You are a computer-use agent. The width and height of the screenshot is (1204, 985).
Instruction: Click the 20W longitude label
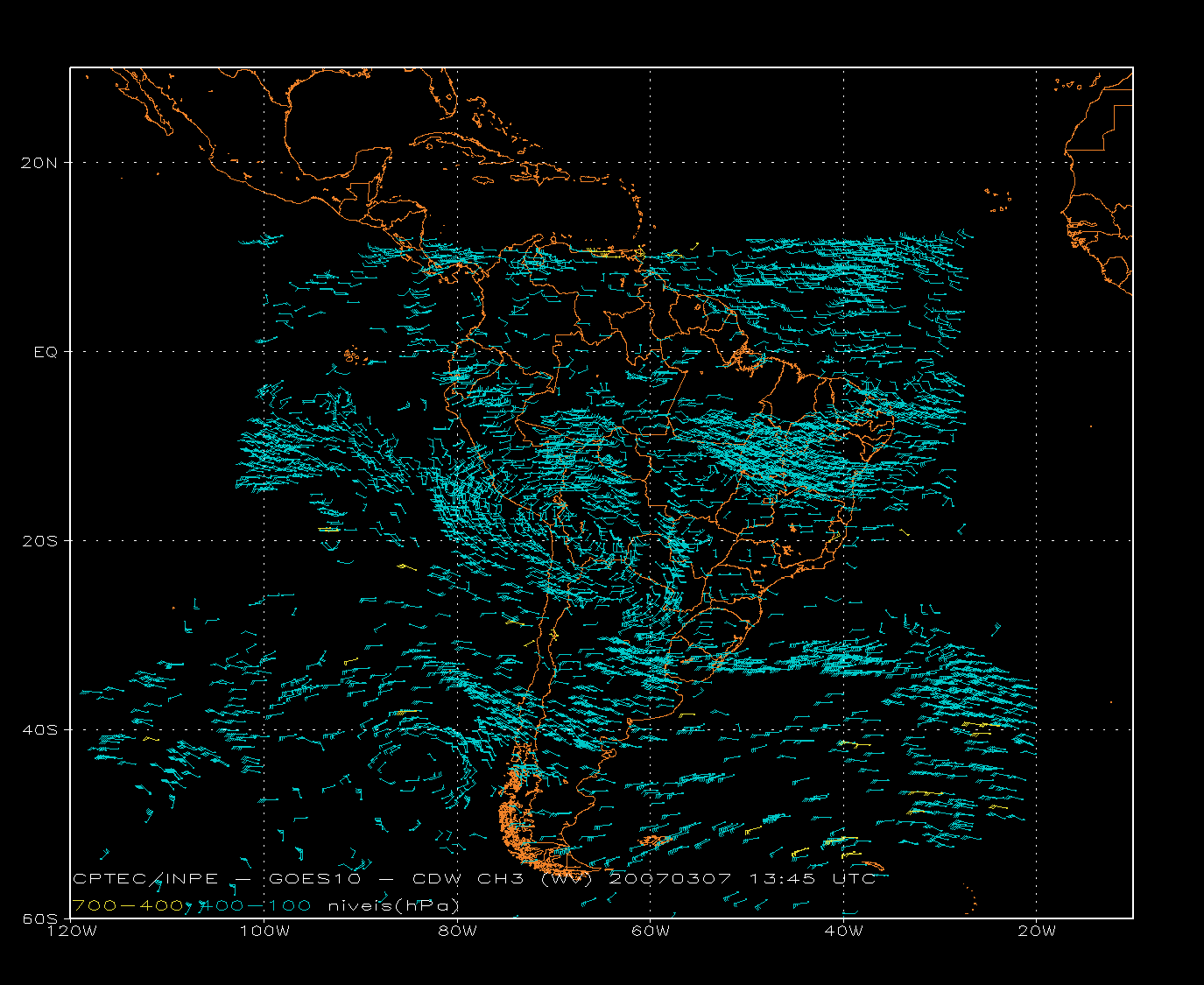pyautogui.click(x=1037, y=931)
